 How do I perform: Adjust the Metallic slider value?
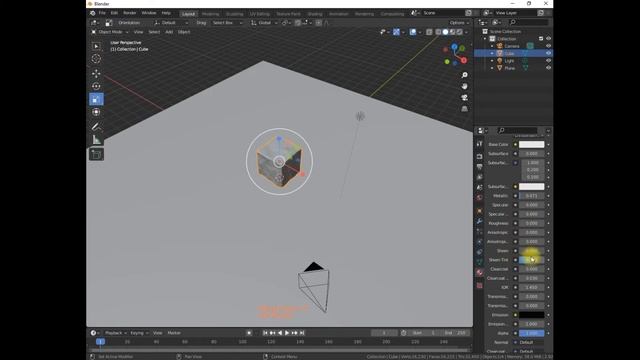[531, 196]
